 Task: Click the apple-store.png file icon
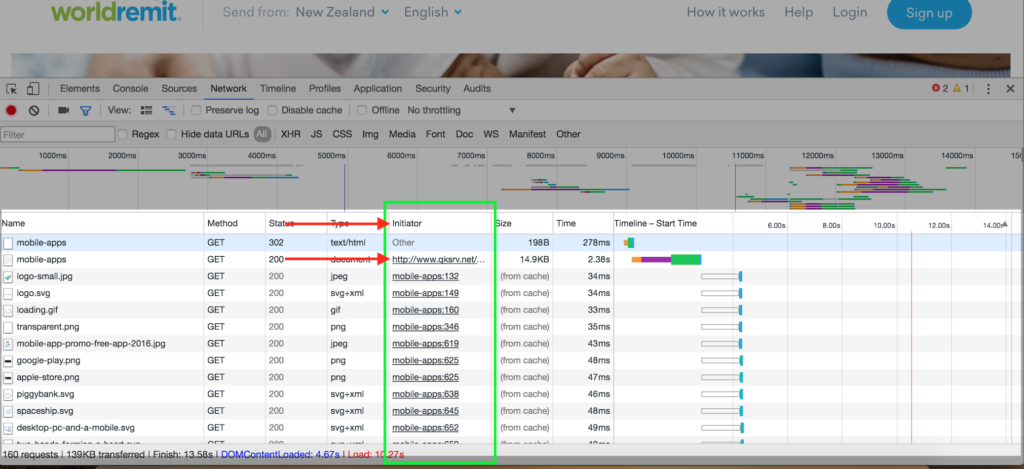[8, 378]
